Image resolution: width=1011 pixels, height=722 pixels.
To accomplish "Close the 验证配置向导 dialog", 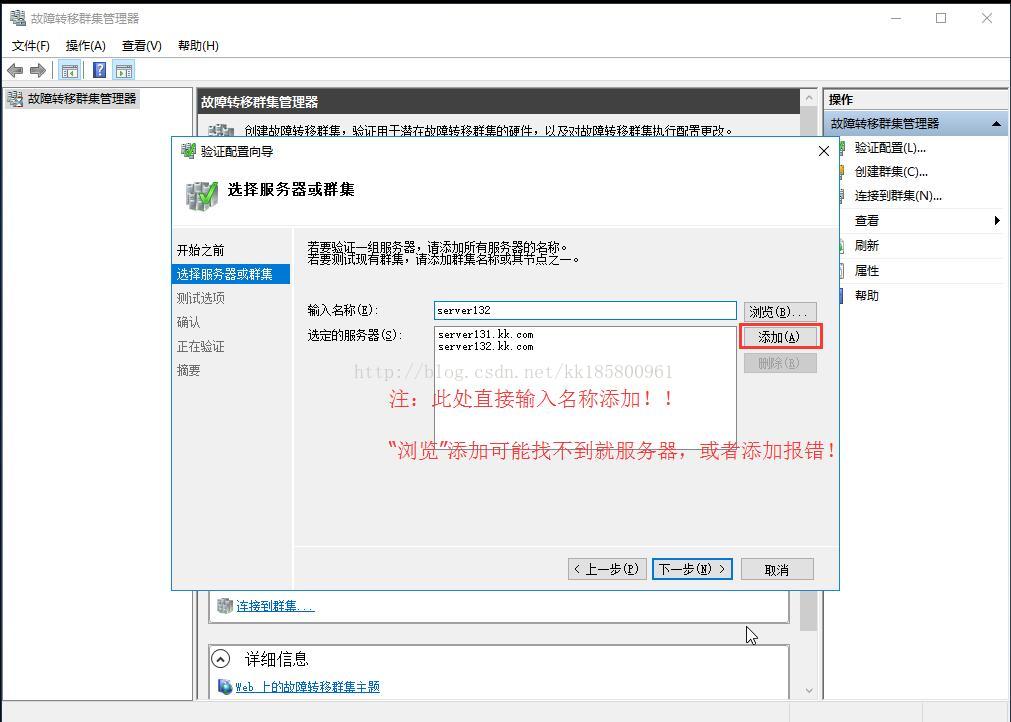I will [x=823, y=151].
